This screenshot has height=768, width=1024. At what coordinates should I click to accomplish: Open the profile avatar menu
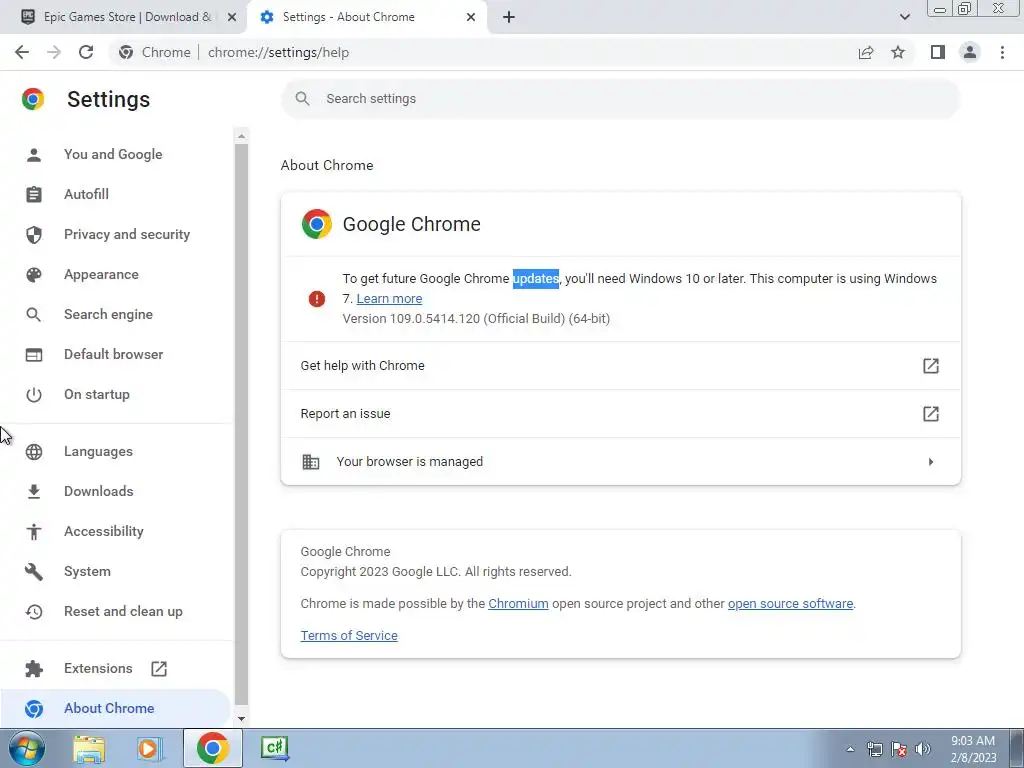970,52
